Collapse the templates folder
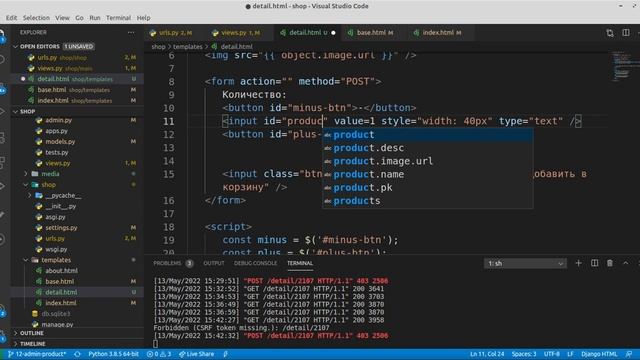 pyautogui.click(x=26, y=260)
